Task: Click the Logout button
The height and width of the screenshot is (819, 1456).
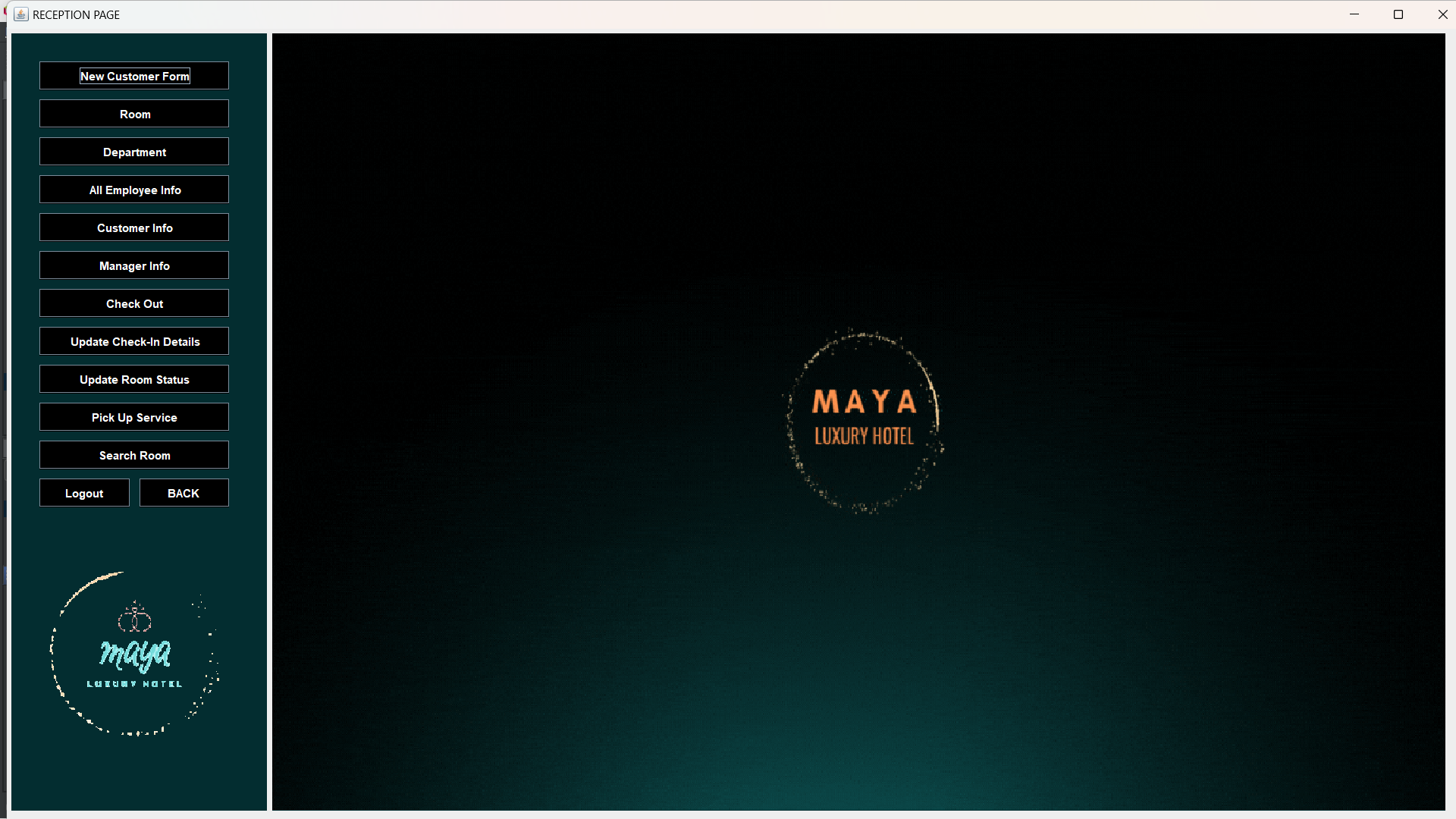Action: pyautogui.click(x=84, y=493)
